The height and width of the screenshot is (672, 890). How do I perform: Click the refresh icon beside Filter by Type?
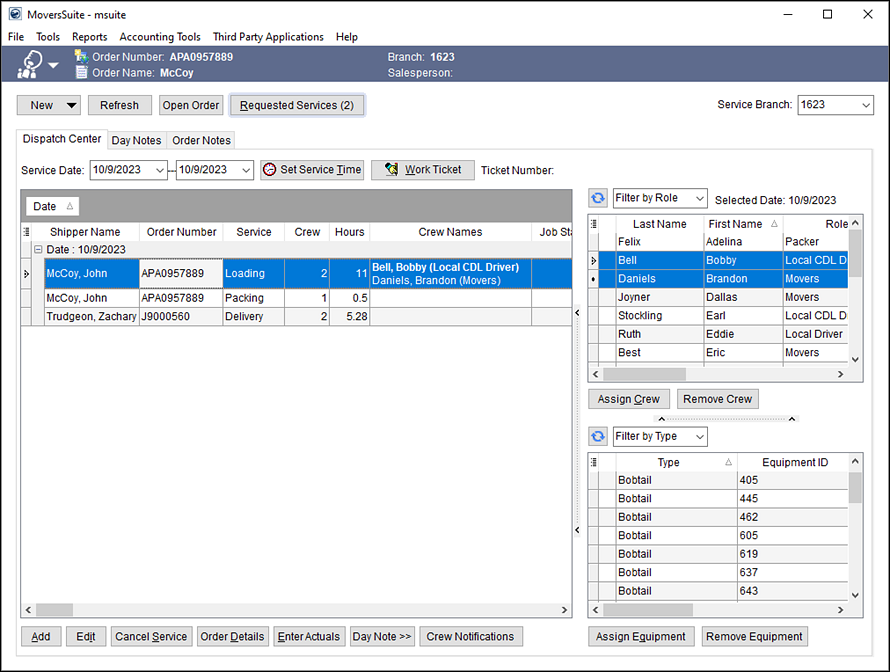pos(597,436)
